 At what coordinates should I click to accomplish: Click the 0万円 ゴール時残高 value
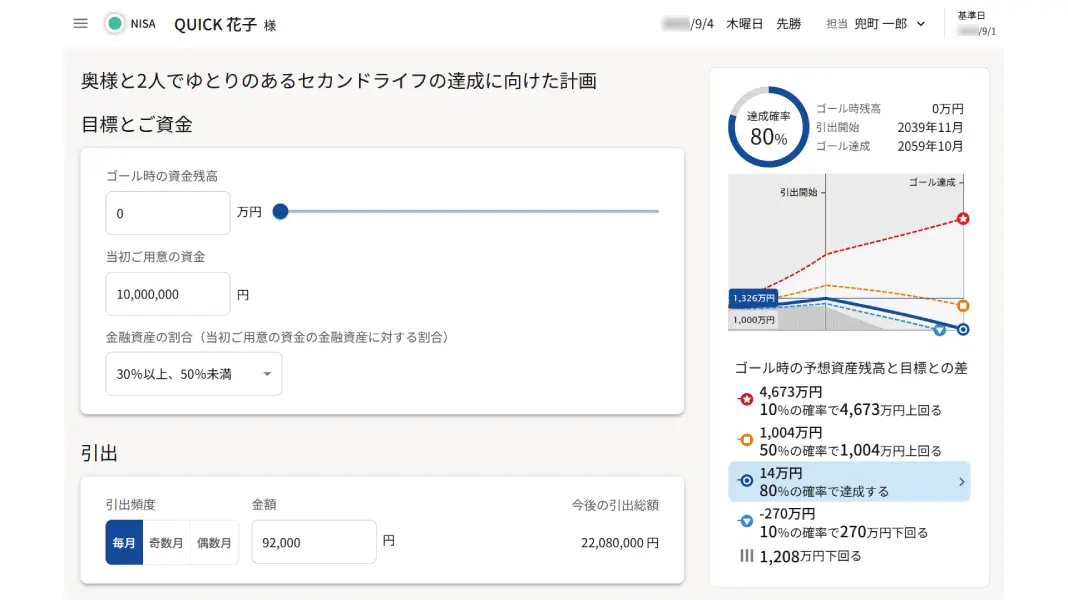pos(947,109)
